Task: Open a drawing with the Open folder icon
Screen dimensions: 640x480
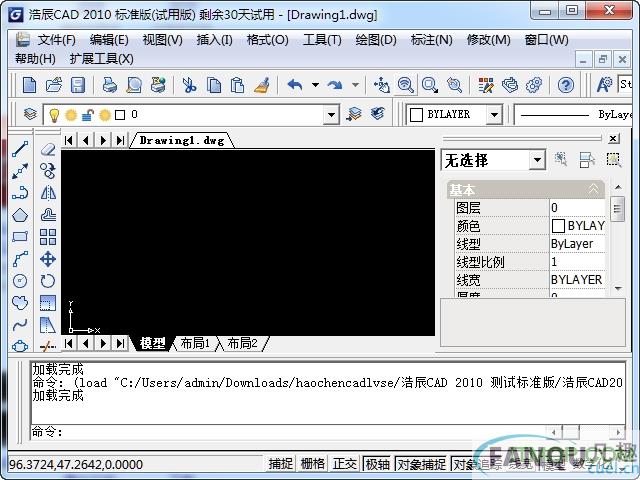Action: (x=54, y=85)
